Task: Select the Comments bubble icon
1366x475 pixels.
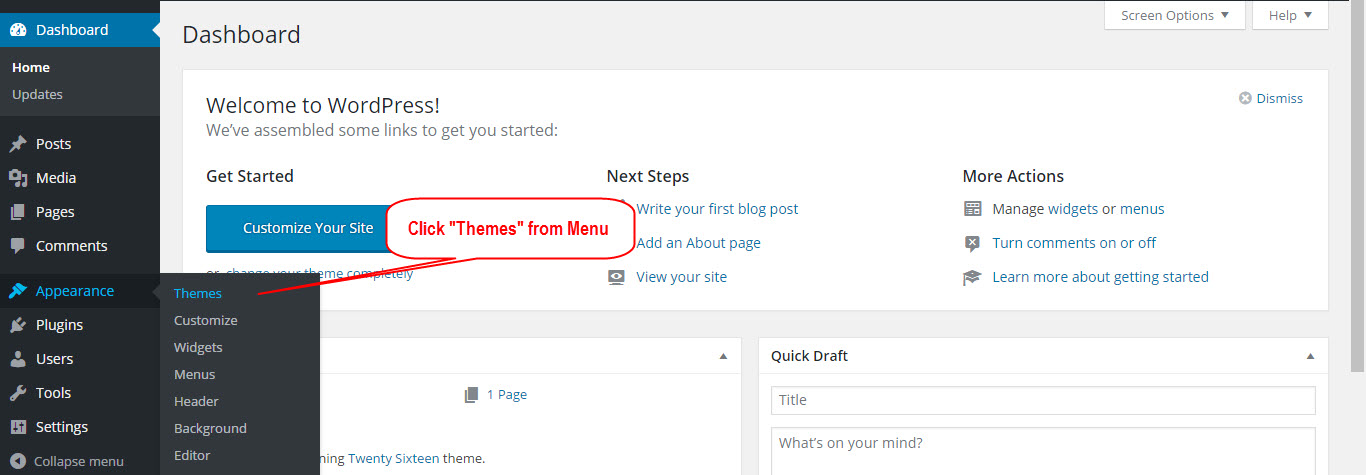Action: (18, 246)
